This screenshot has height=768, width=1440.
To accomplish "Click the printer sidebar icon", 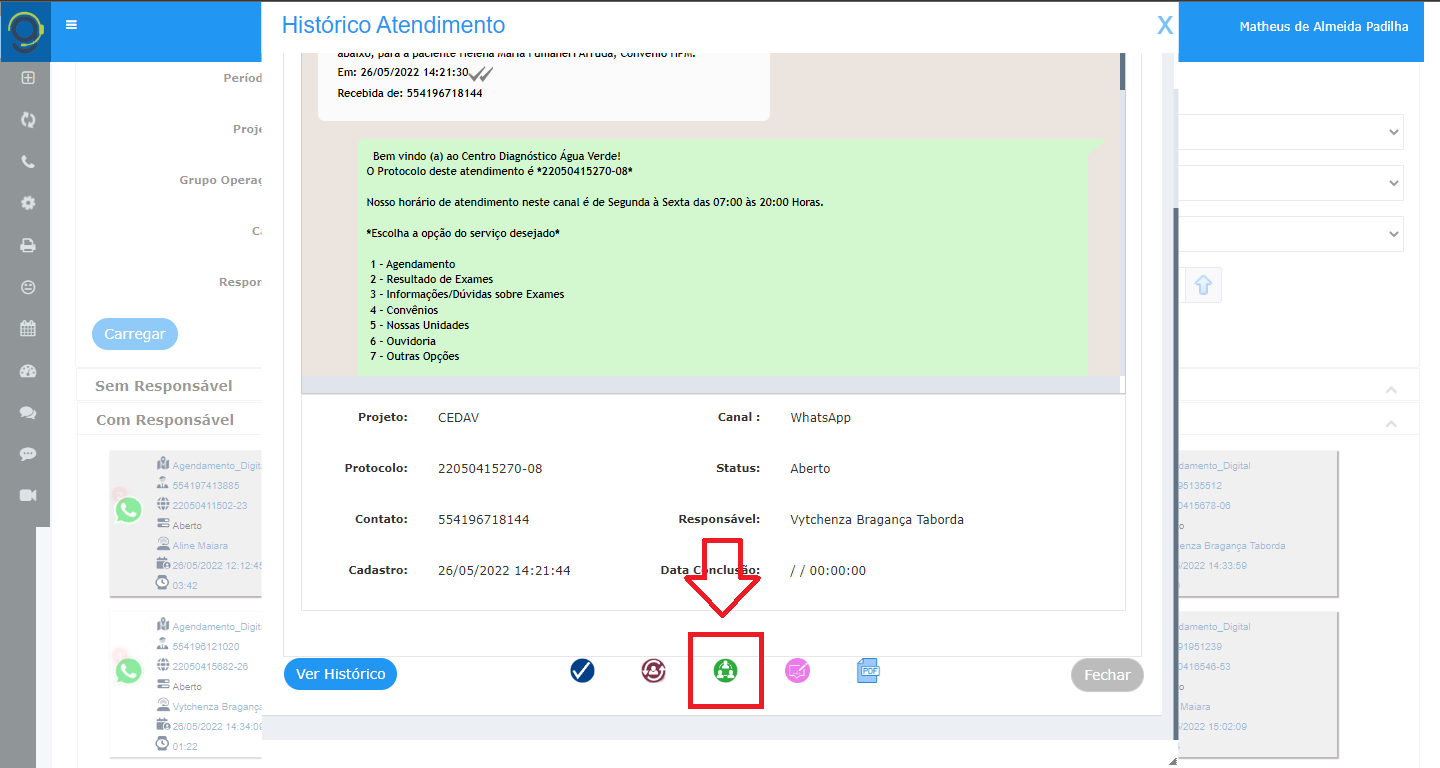I will point(28,245).
